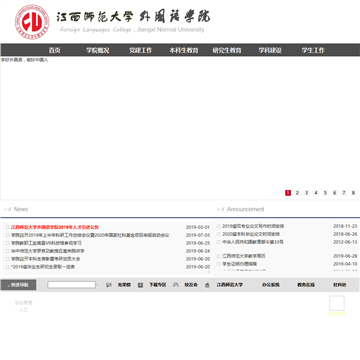Click the 光荣榜 link
Image resolution: width=360 pixels, height=360 pixels.
coord(124,285)
